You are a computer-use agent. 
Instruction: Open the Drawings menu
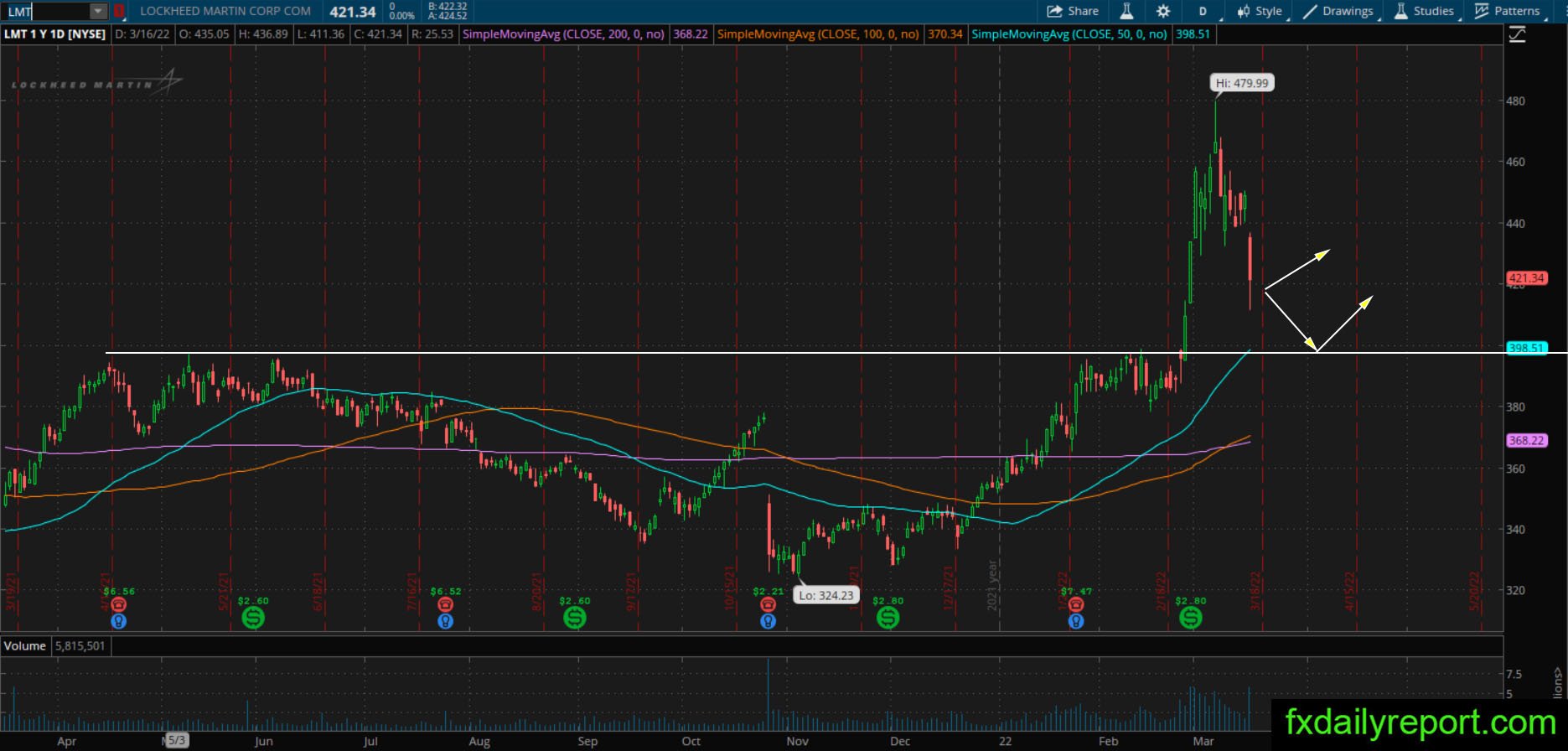point(1339,11)
